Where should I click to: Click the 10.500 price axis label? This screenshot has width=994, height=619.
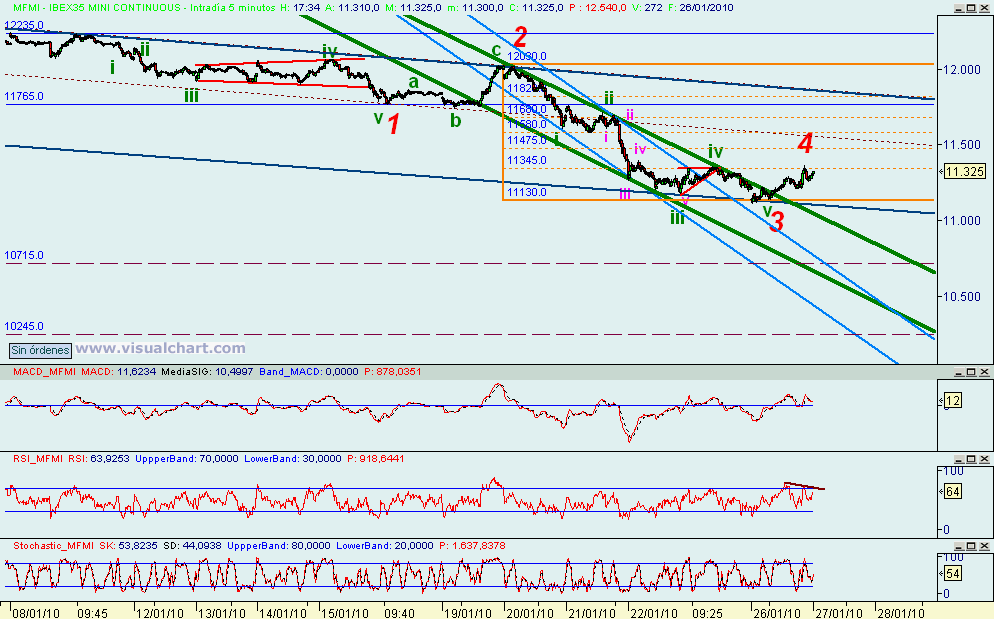click(x=962, y=297)
